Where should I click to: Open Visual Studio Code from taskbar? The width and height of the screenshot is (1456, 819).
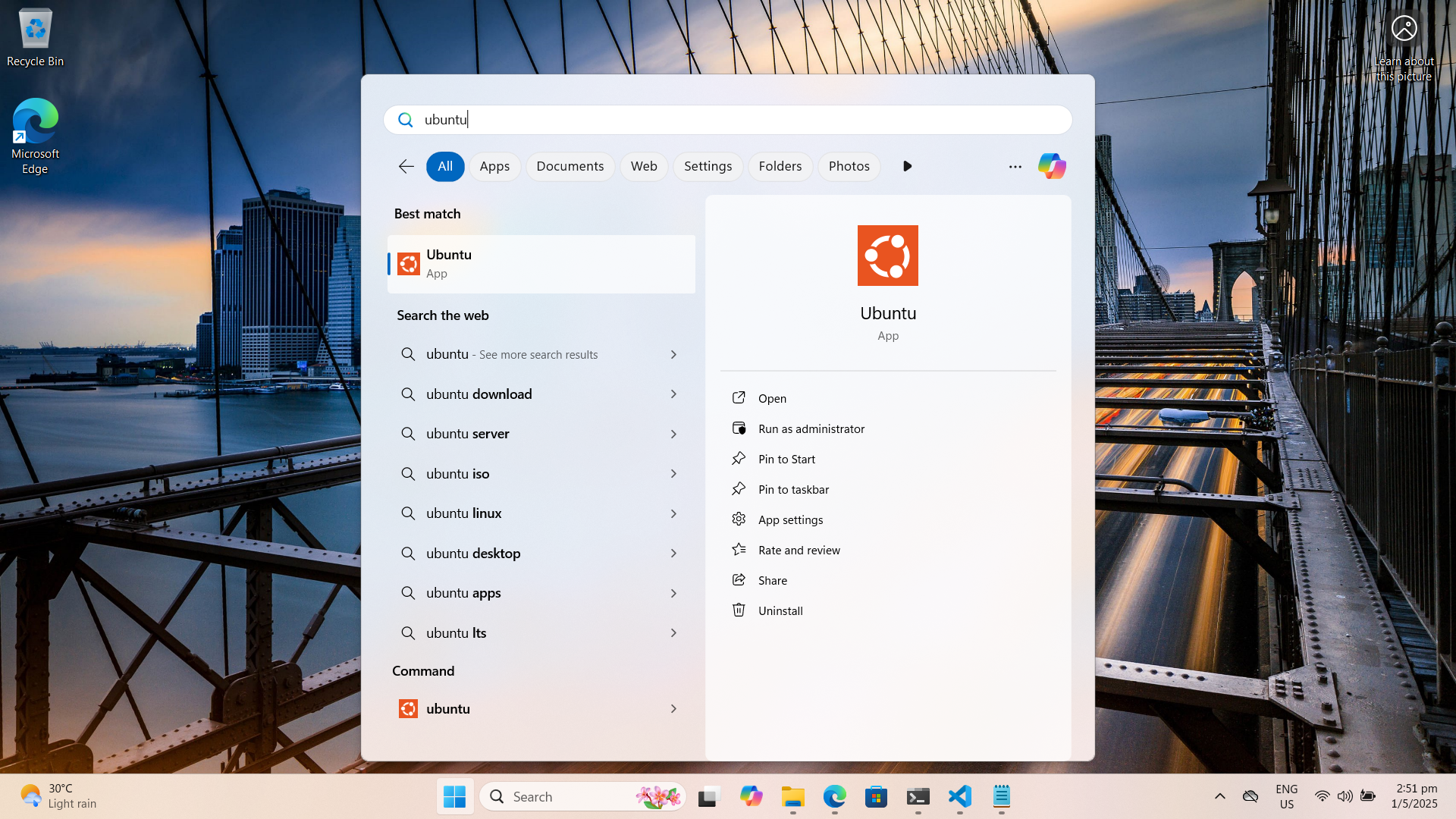tap(959, 796)
